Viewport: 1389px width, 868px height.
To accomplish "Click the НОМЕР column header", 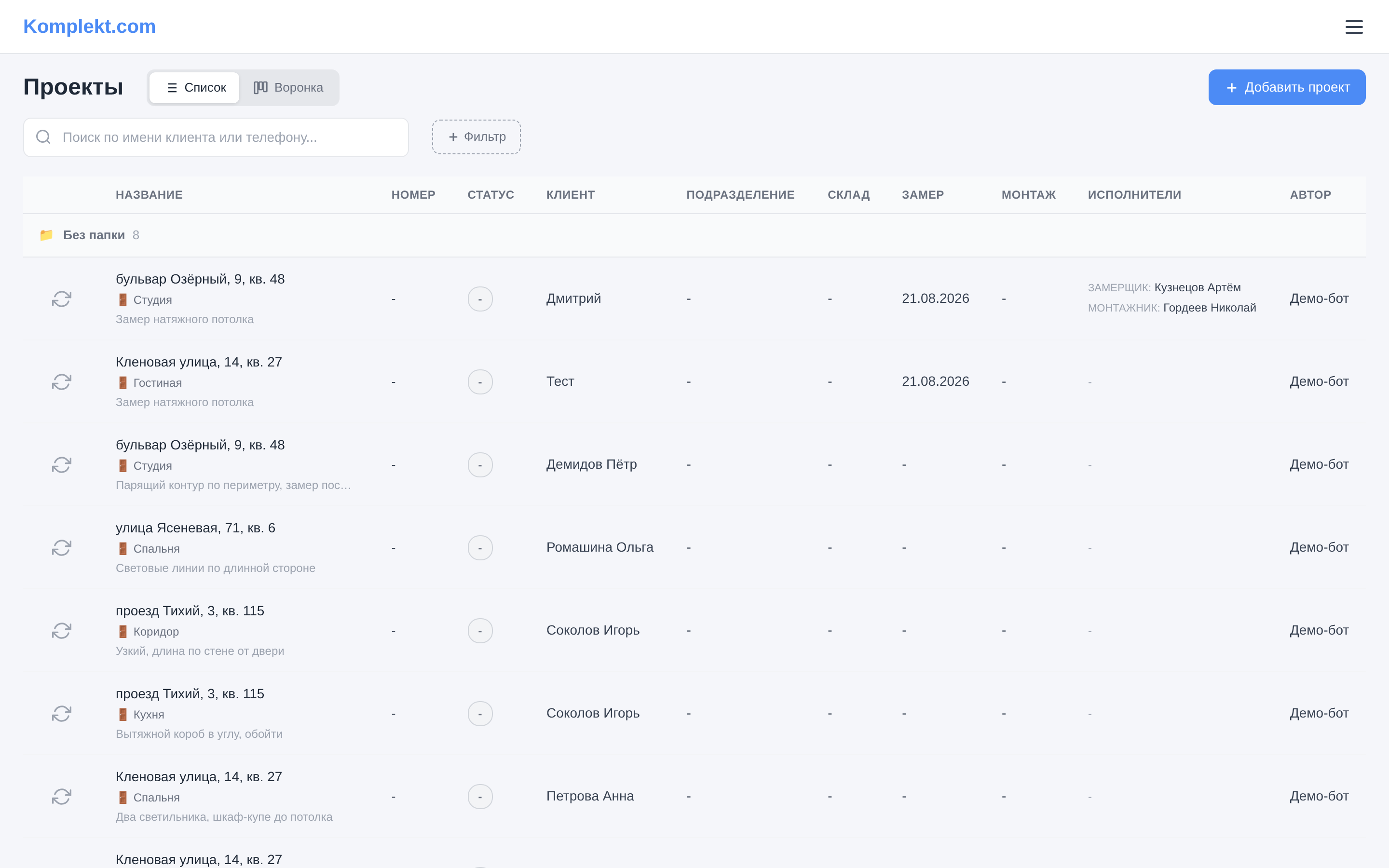I will point(413,195).
